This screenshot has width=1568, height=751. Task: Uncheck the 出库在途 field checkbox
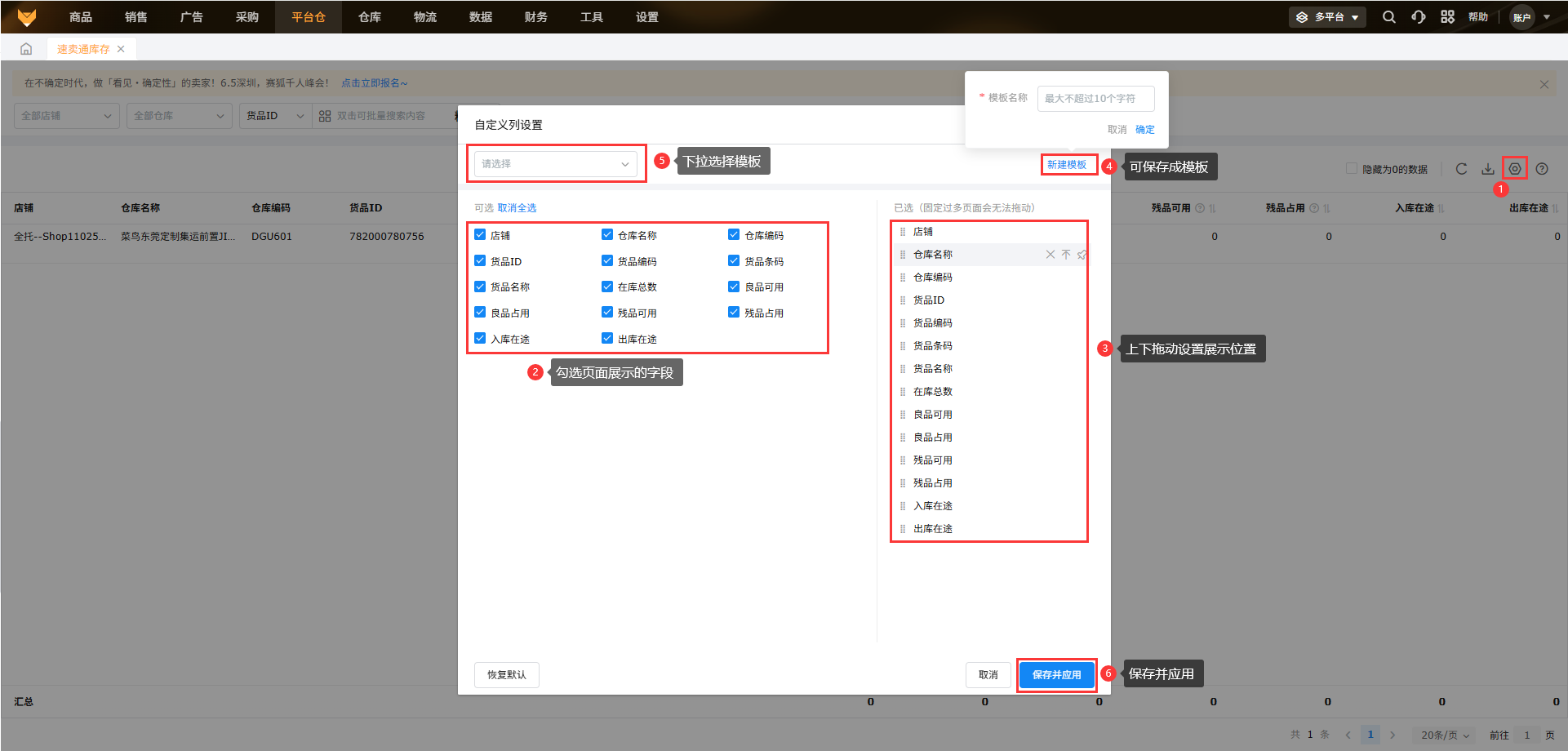point(607,339)
